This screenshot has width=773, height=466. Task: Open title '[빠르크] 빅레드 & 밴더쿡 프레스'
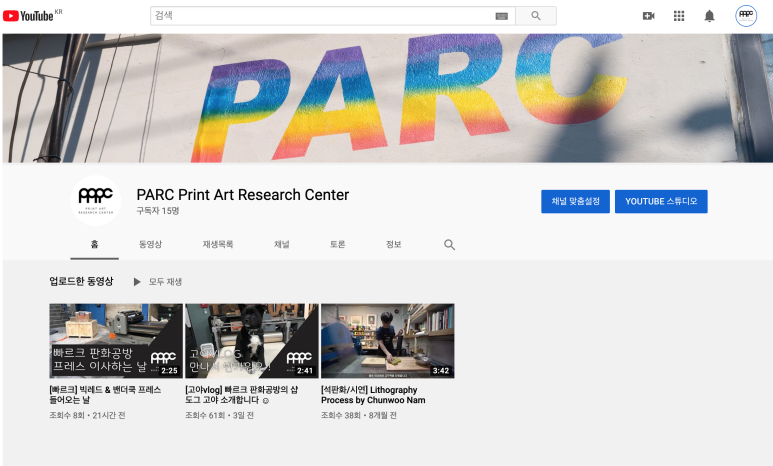105,394
